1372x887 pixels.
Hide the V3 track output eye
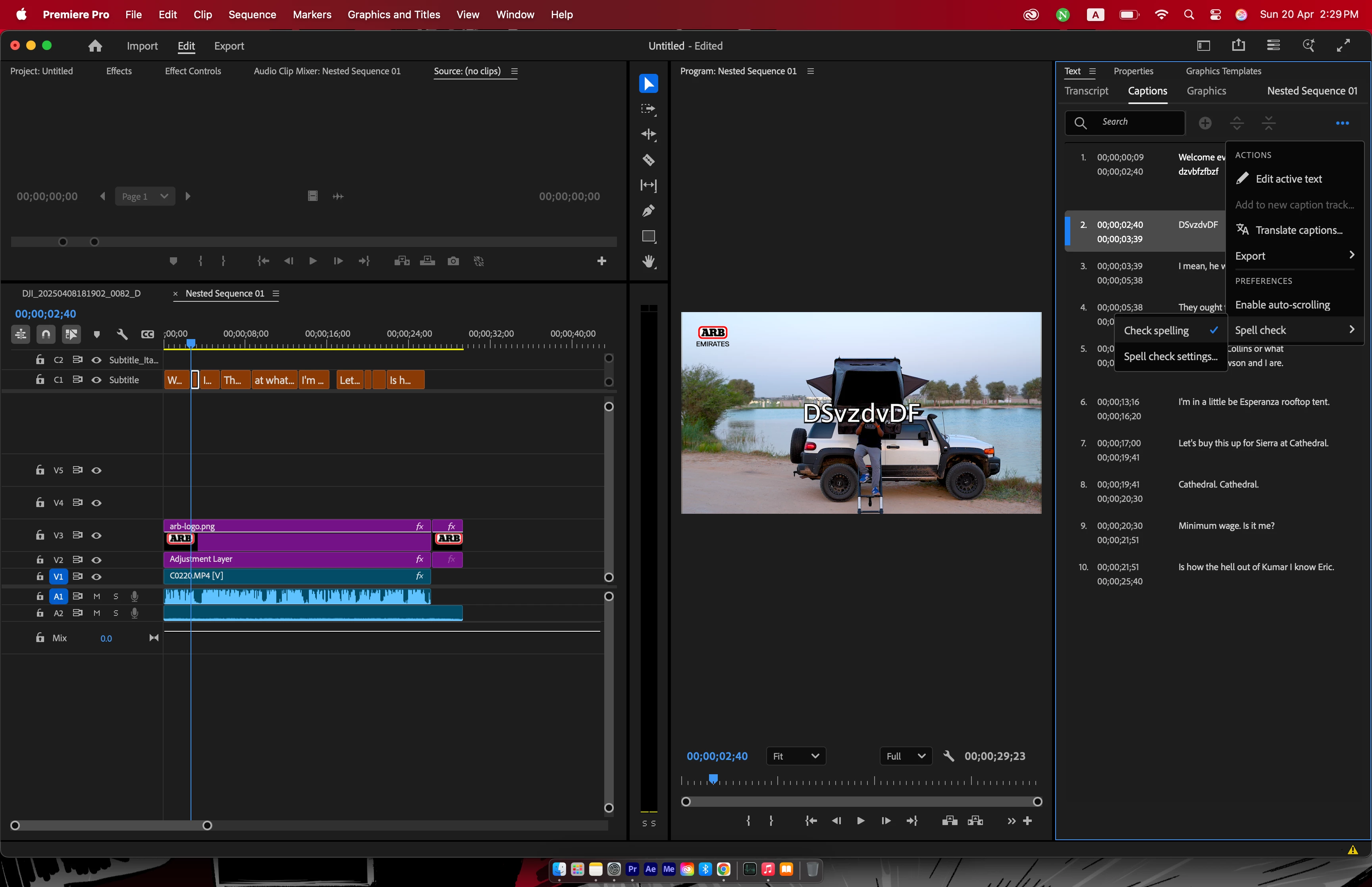click(97, 536)
